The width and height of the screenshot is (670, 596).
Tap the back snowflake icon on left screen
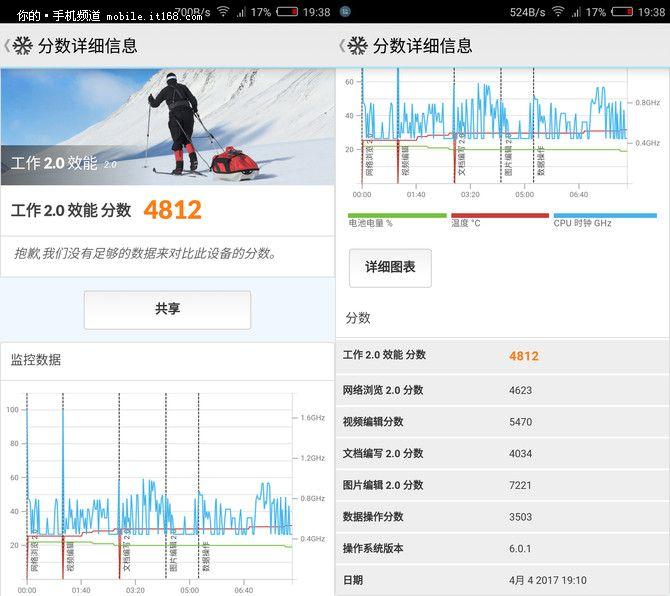(x=22, y=46)
